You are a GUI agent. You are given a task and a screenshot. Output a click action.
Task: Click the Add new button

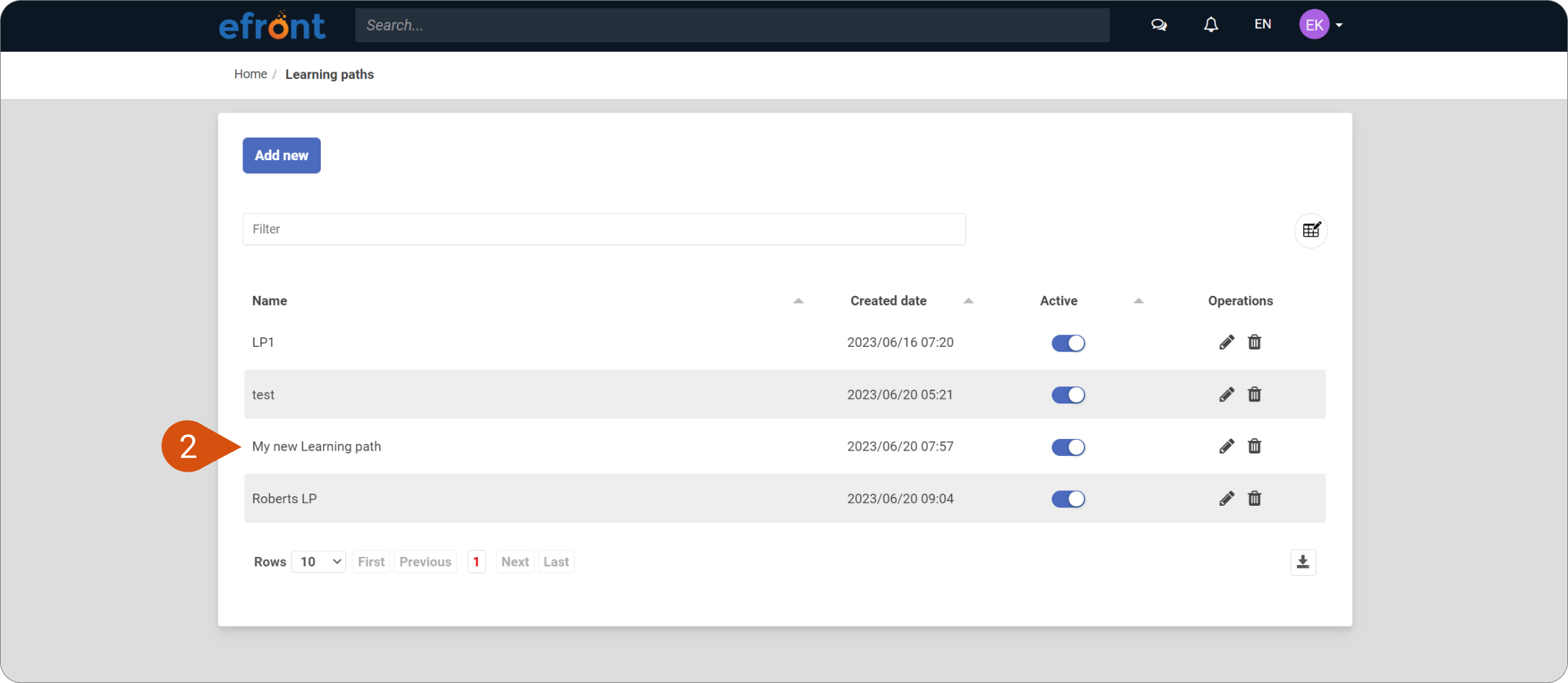pyautogui.click(x=281, y=155)
